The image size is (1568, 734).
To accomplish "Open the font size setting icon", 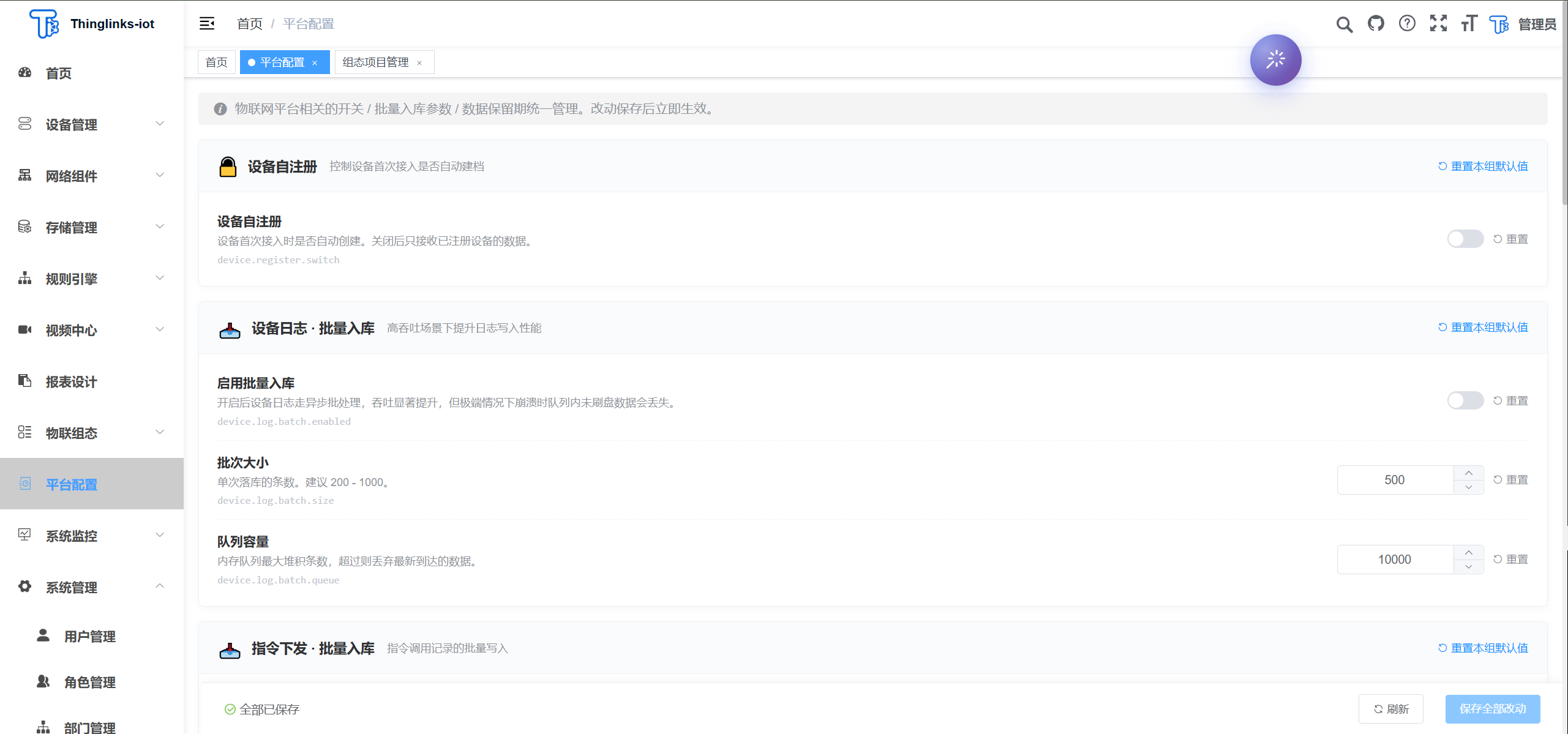I will tap(1469, 24).
